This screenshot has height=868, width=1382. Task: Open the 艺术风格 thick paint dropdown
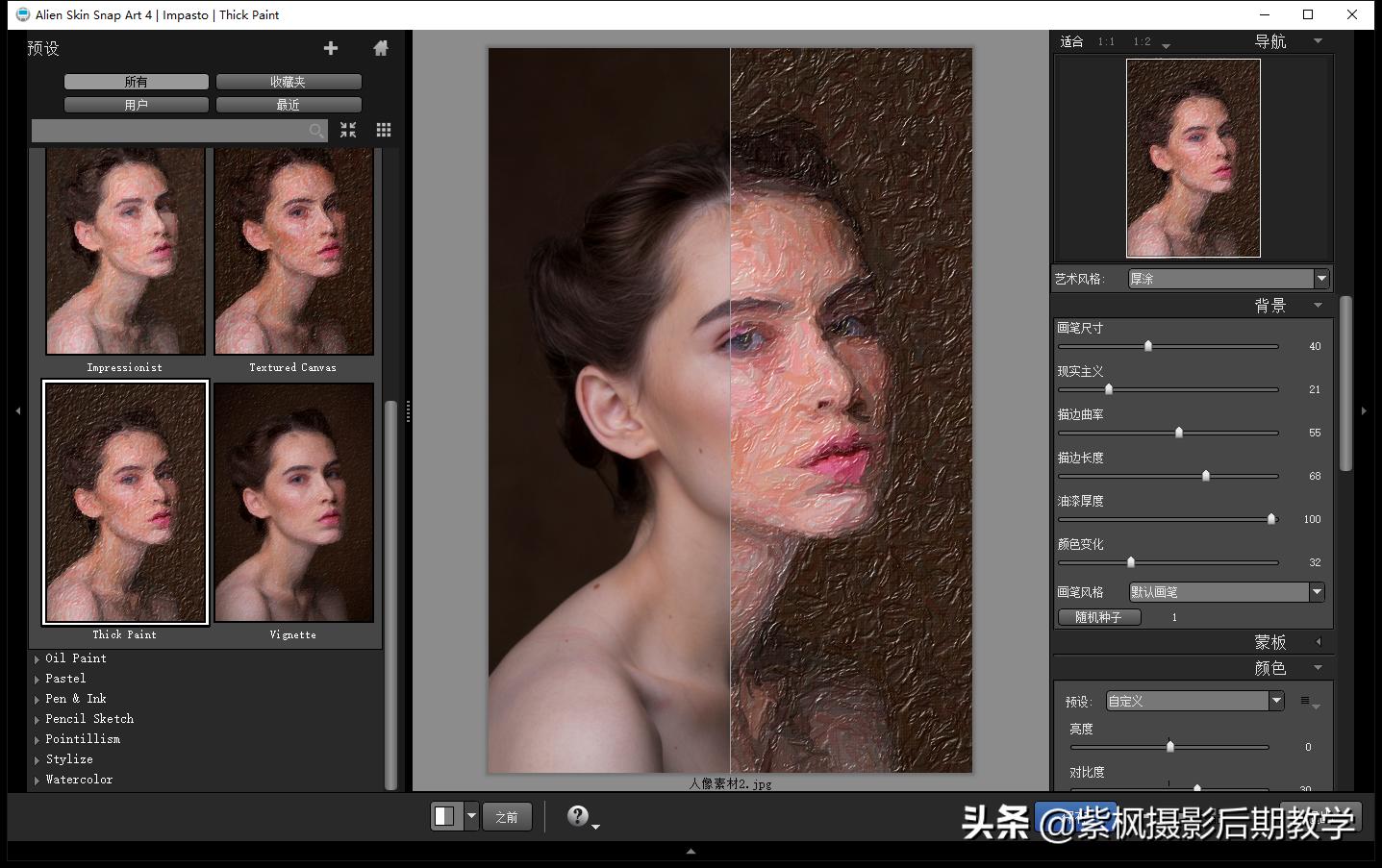(x=1321, y=279)
